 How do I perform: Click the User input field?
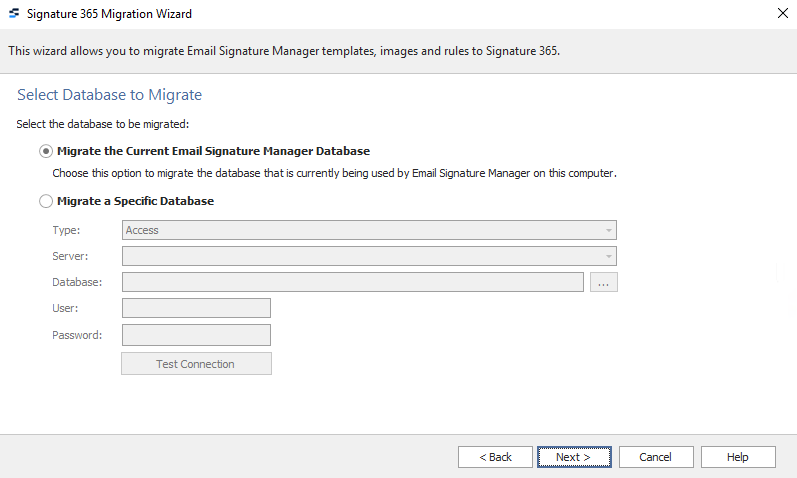pos(196,308)
